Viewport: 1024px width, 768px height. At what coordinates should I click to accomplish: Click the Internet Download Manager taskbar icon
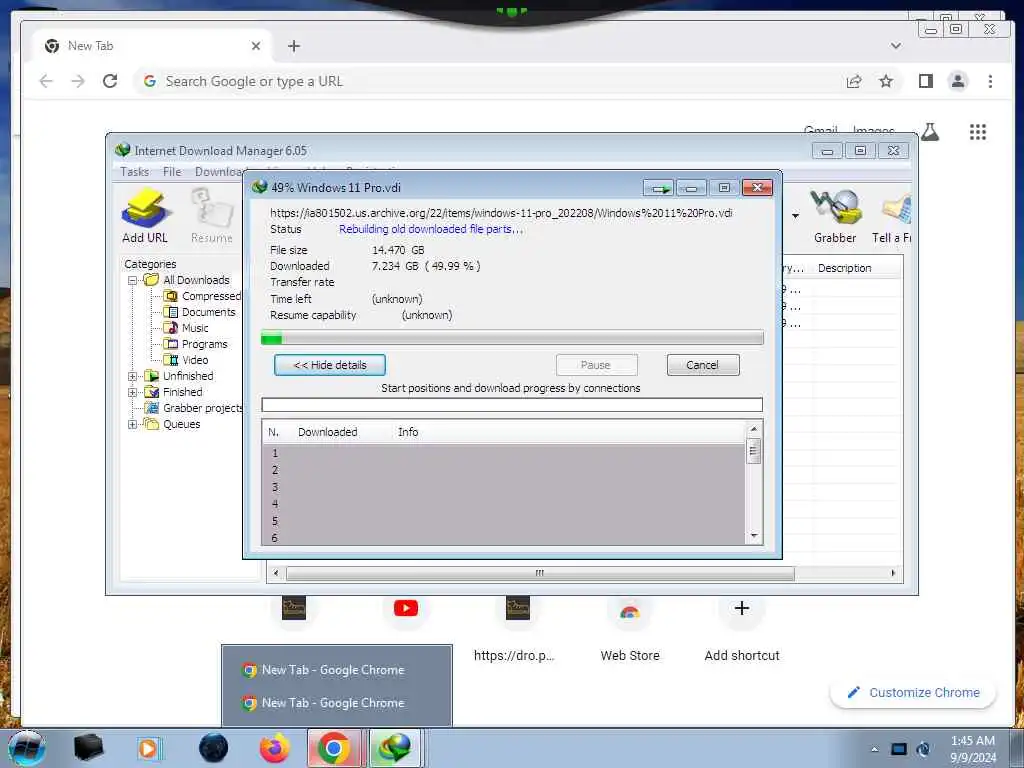click(396, 748)
